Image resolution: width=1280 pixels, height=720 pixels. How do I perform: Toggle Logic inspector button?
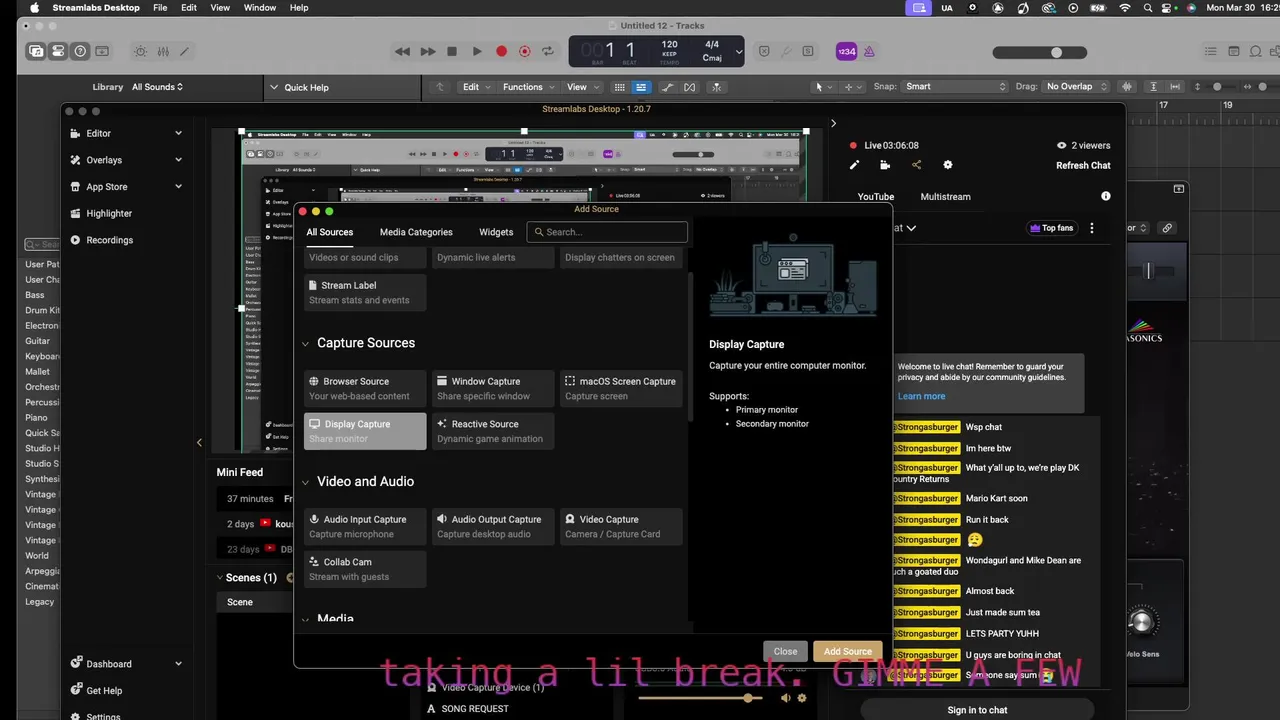(58, 51)
